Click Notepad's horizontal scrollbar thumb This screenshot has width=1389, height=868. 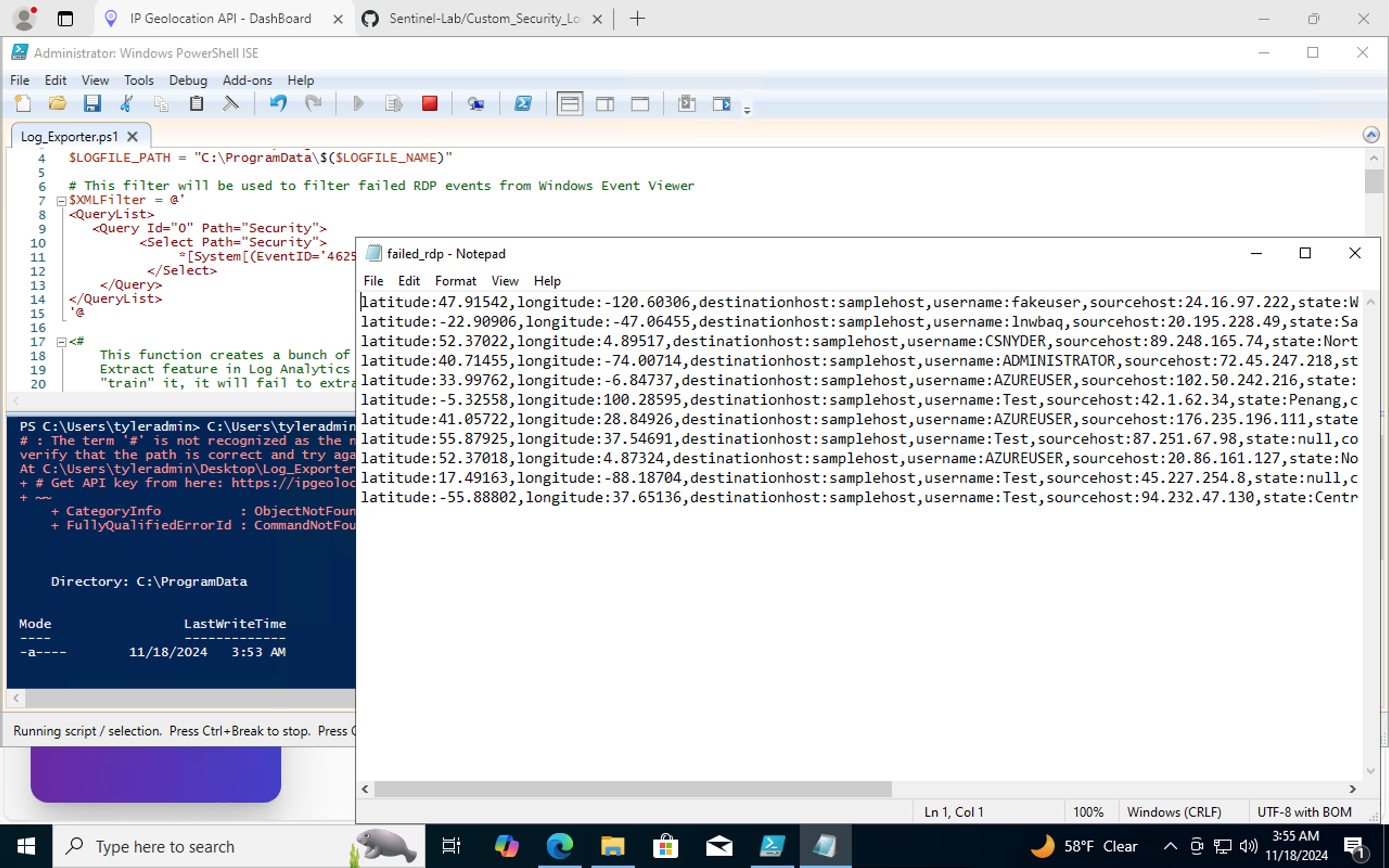[x=633, y=789]
